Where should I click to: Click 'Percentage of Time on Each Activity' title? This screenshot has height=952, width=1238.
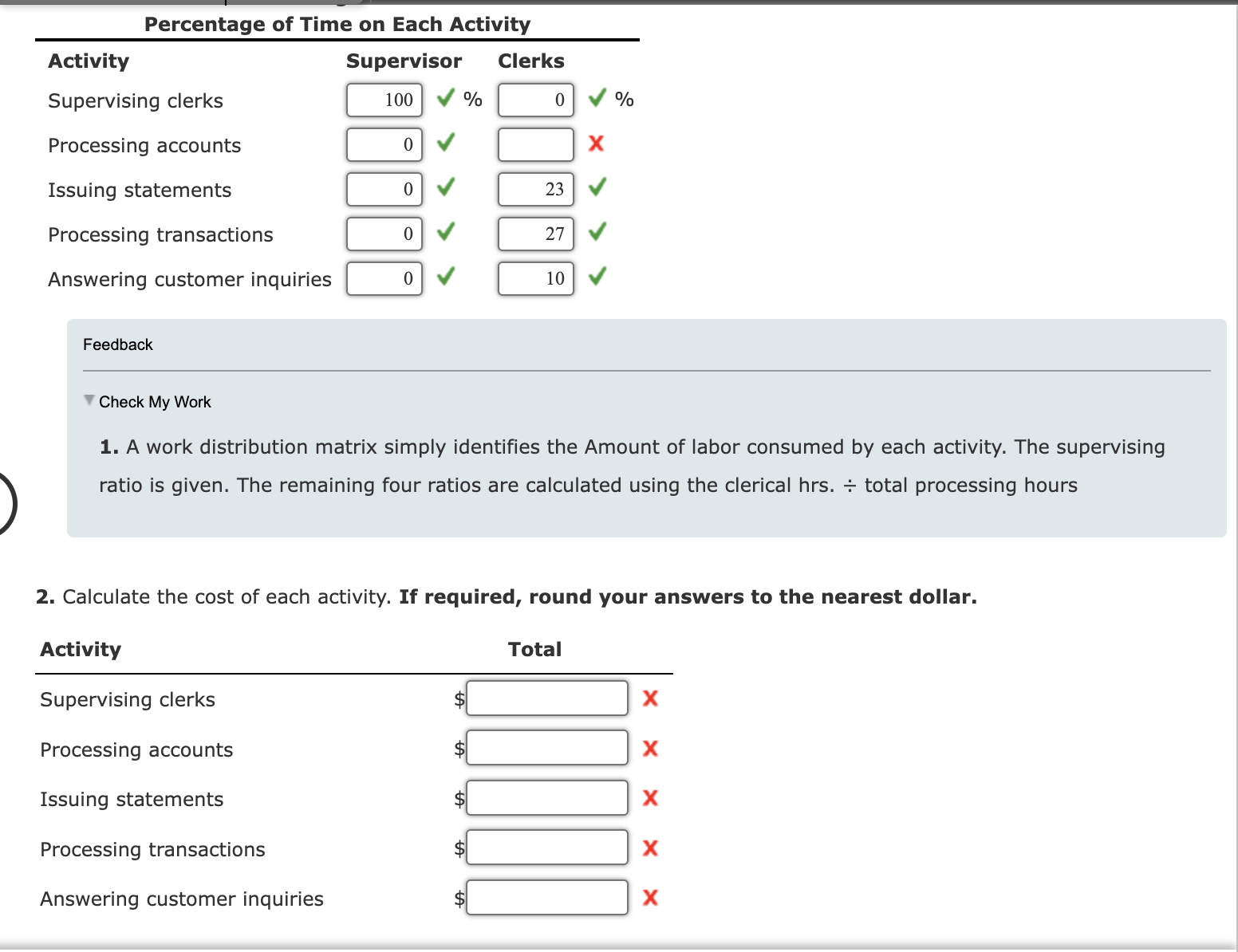[337, 25]
